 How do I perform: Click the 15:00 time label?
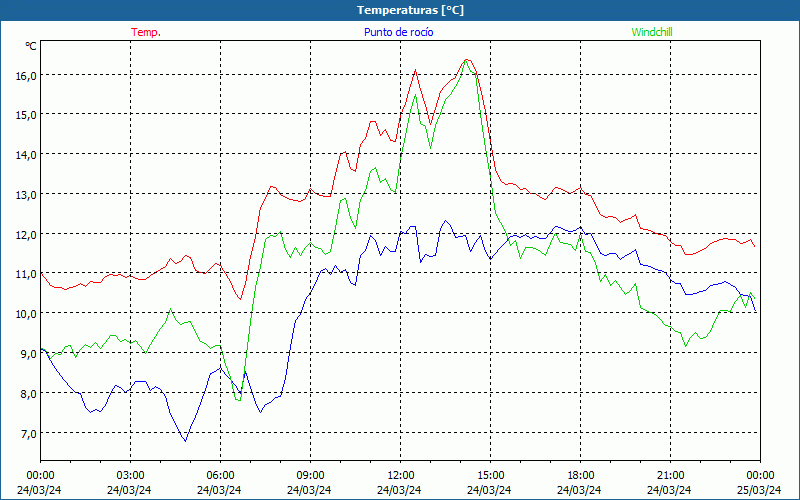490,476
